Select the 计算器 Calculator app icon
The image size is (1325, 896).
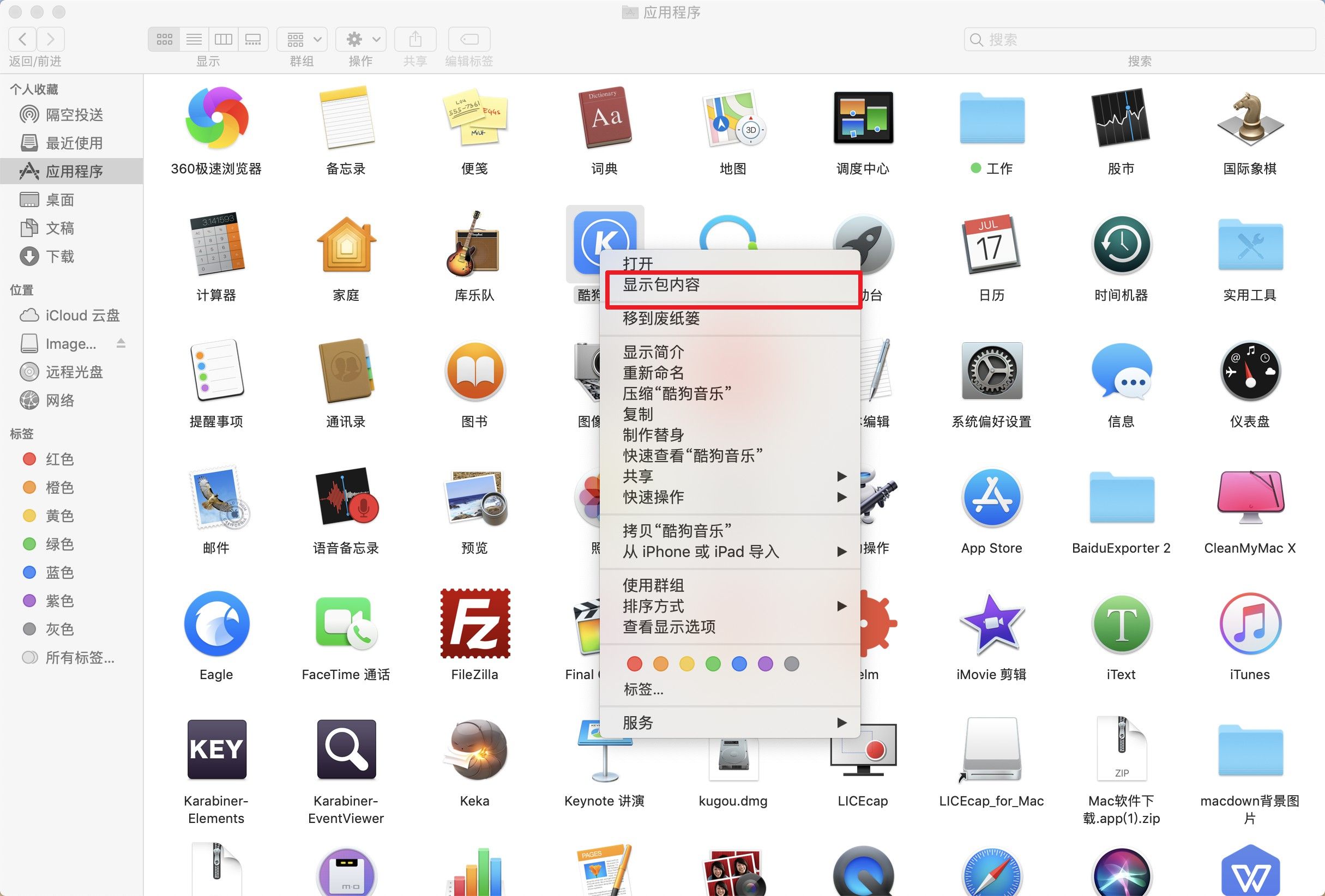coord(216,244)
